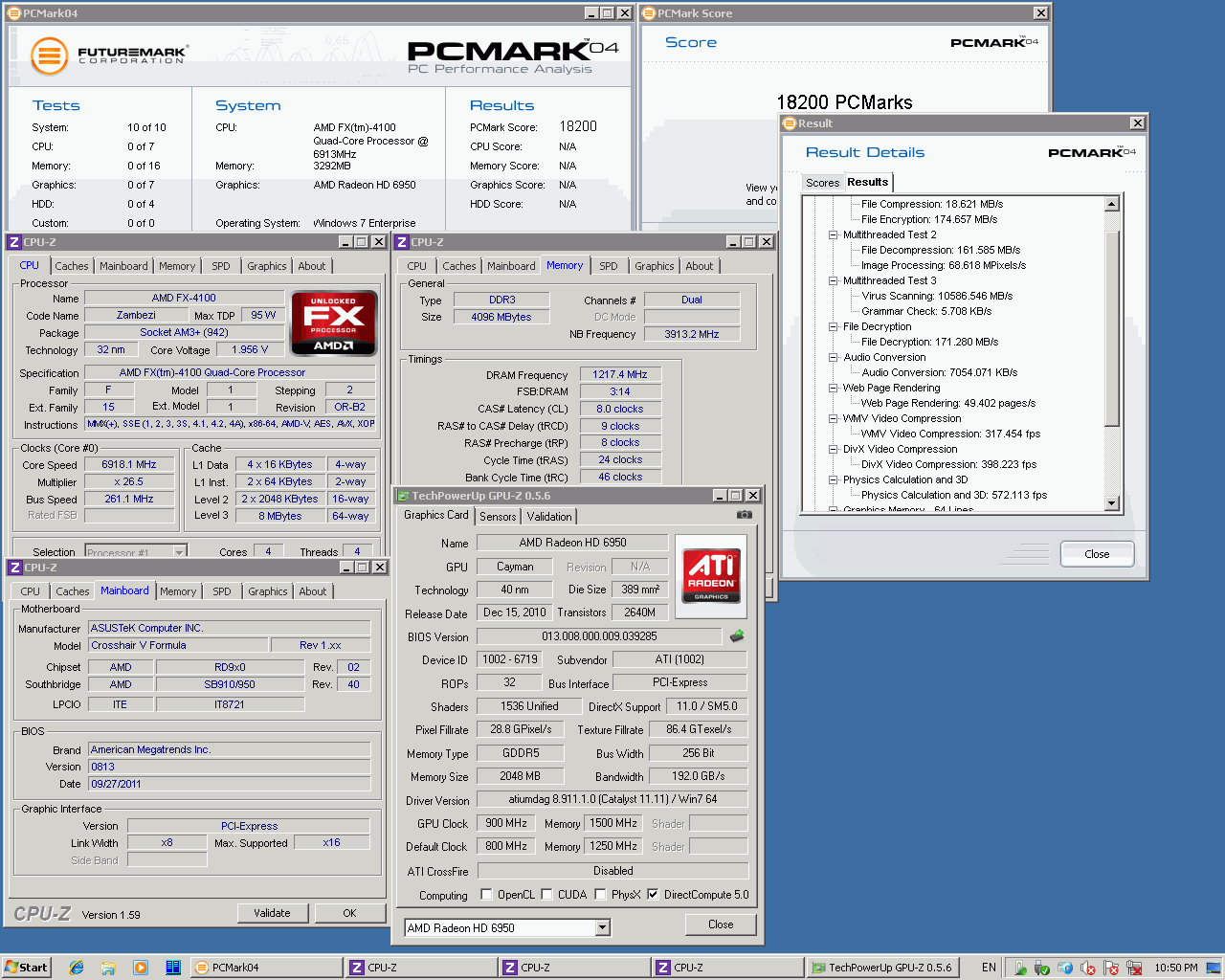This screenshot has width=1225, height=980.
Task: Click the blue pinned icon next to Media Player
Action: [x=173, y=968]
